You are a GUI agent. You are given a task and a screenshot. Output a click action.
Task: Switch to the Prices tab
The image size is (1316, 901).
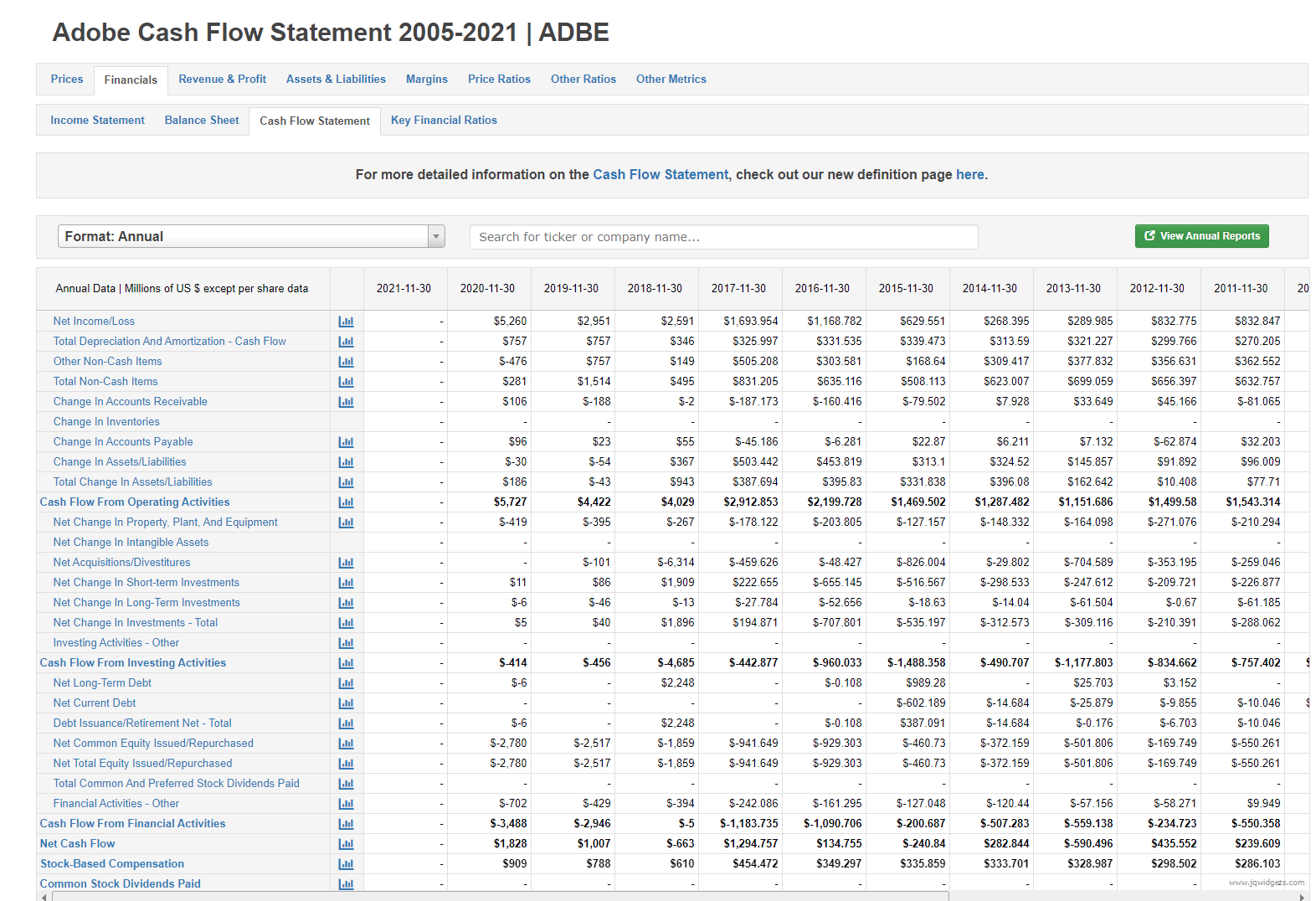pyautogui.click(x=67, y=79)
